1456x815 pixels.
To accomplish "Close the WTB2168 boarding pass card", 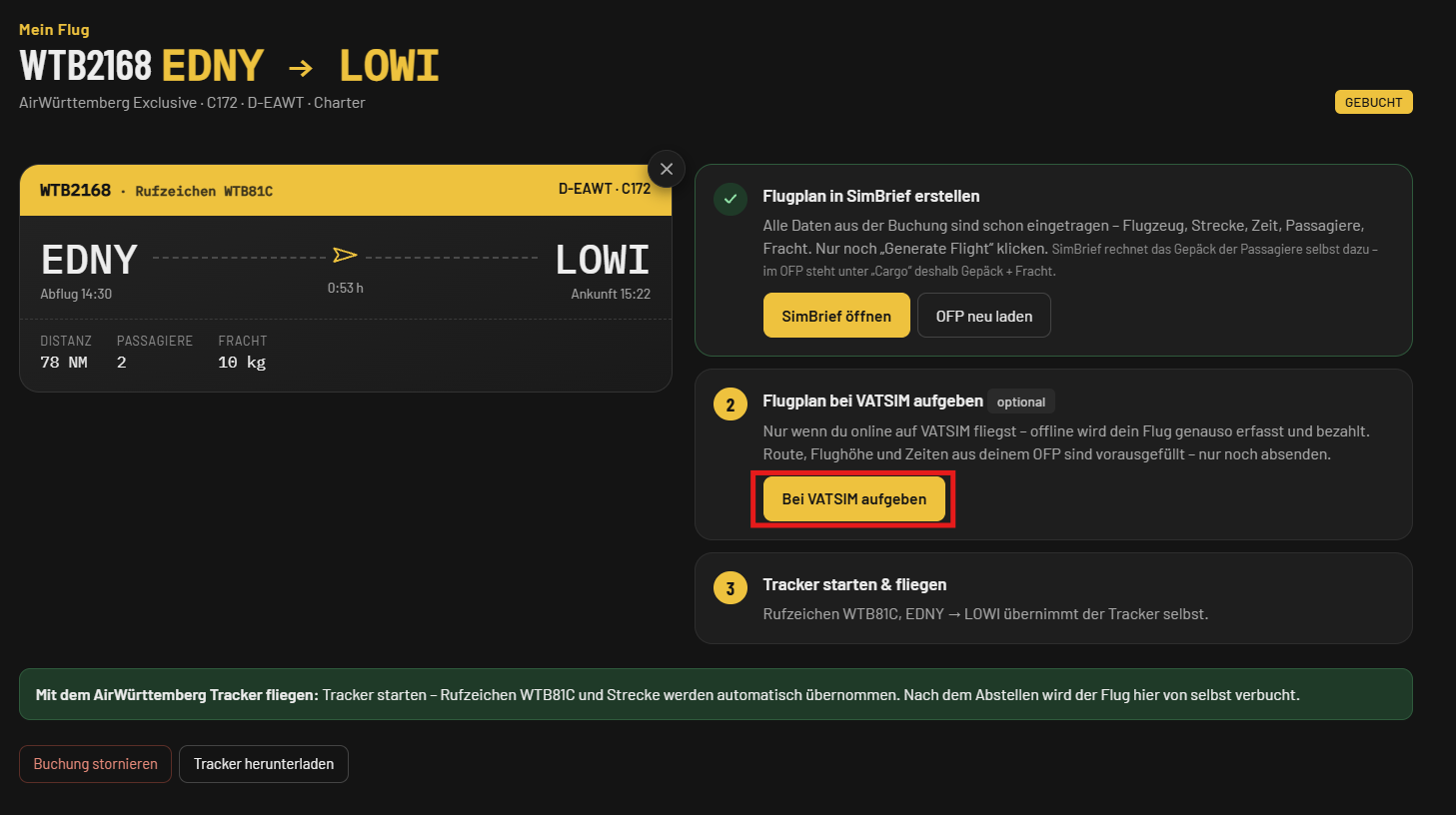I will coord(667,169).
